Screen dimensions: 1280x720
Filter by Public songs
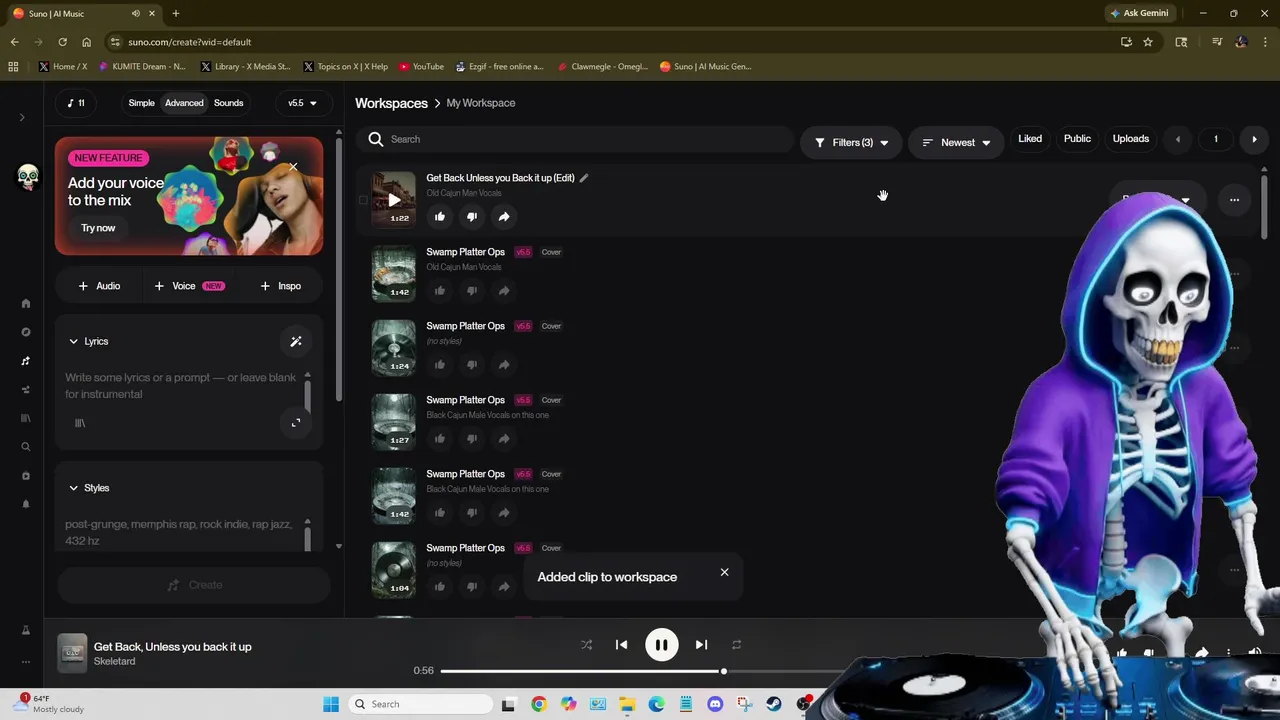(x=1077, y=139)
